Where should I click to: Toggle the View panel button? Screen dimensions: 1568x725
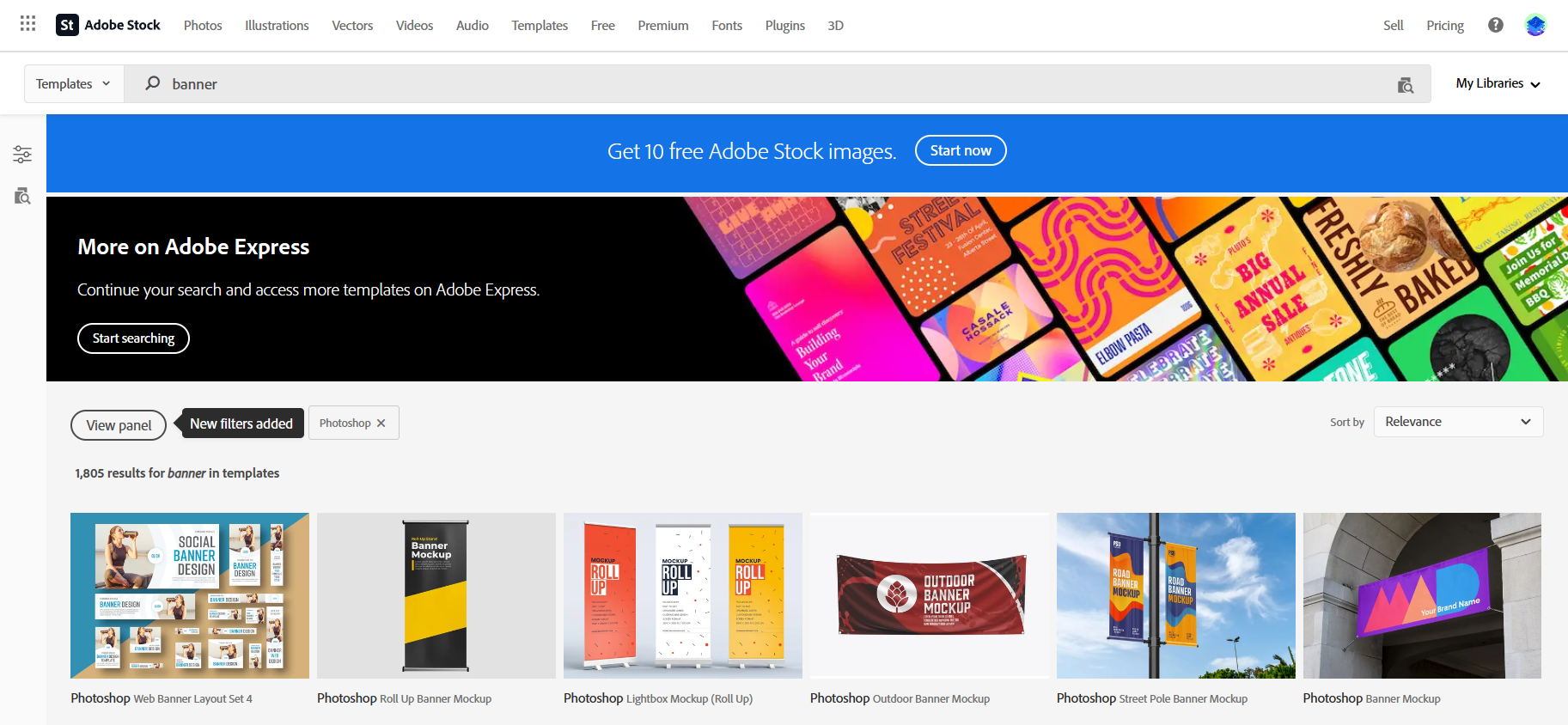click(119, 425)
